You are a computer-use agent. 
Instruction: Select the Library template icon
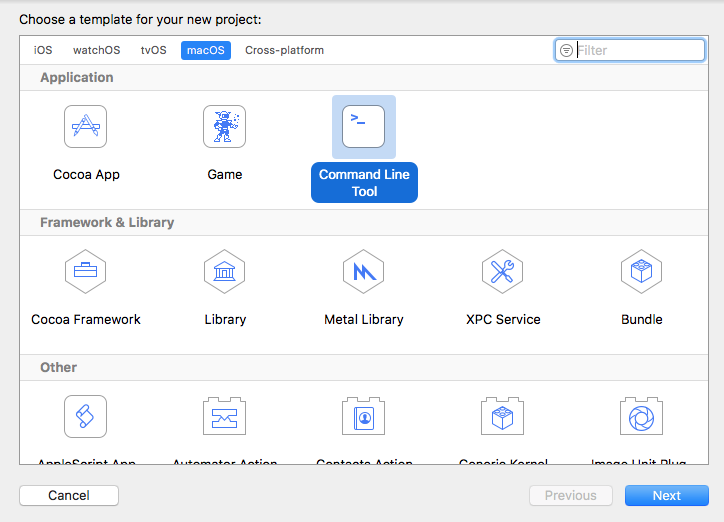tap(225, 271)
